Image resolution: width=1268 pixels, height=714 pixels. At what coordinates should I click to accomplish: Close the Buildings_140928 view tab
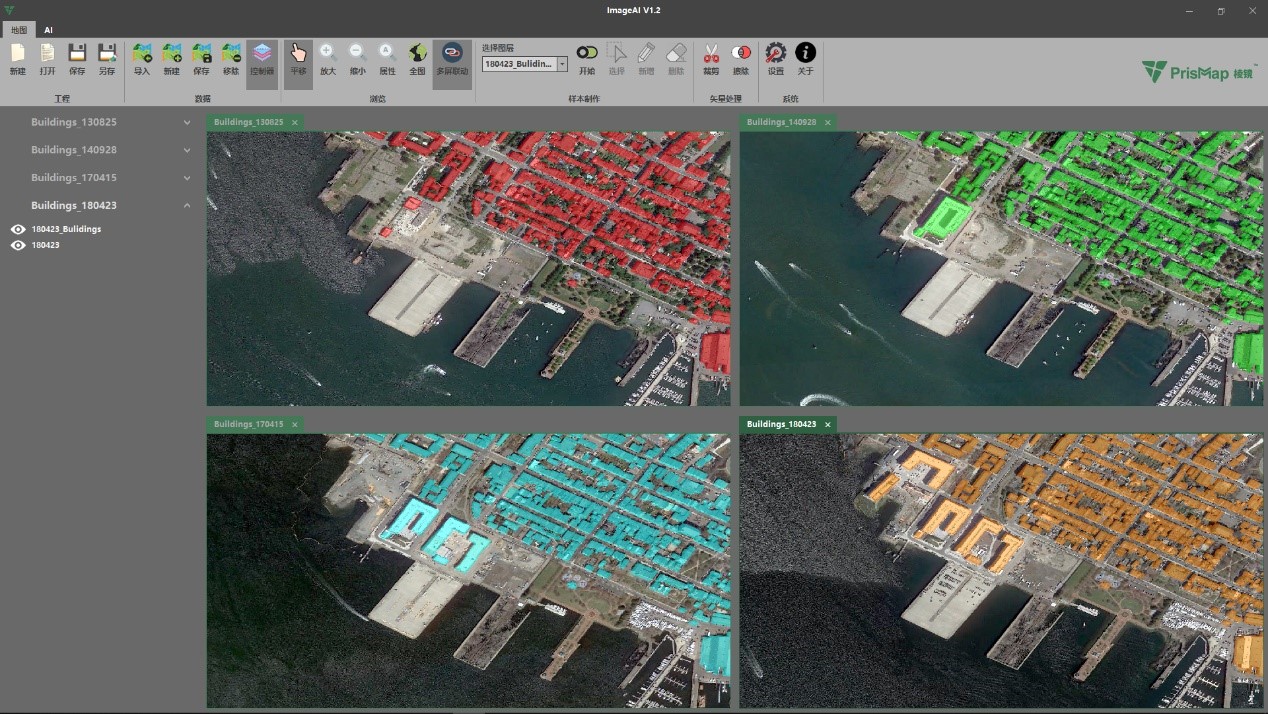click(x=828, y=122)
